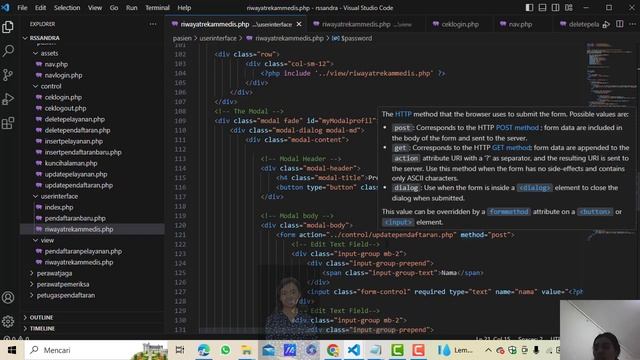
Task: Open the Explorer view in activity bar
Action: (8, 27)
